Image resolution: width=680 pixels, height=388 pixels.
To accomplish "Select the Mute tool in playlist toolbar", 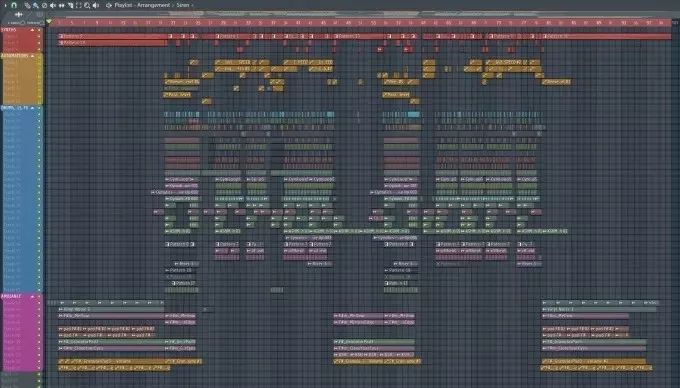I will [x=53, y=6].
